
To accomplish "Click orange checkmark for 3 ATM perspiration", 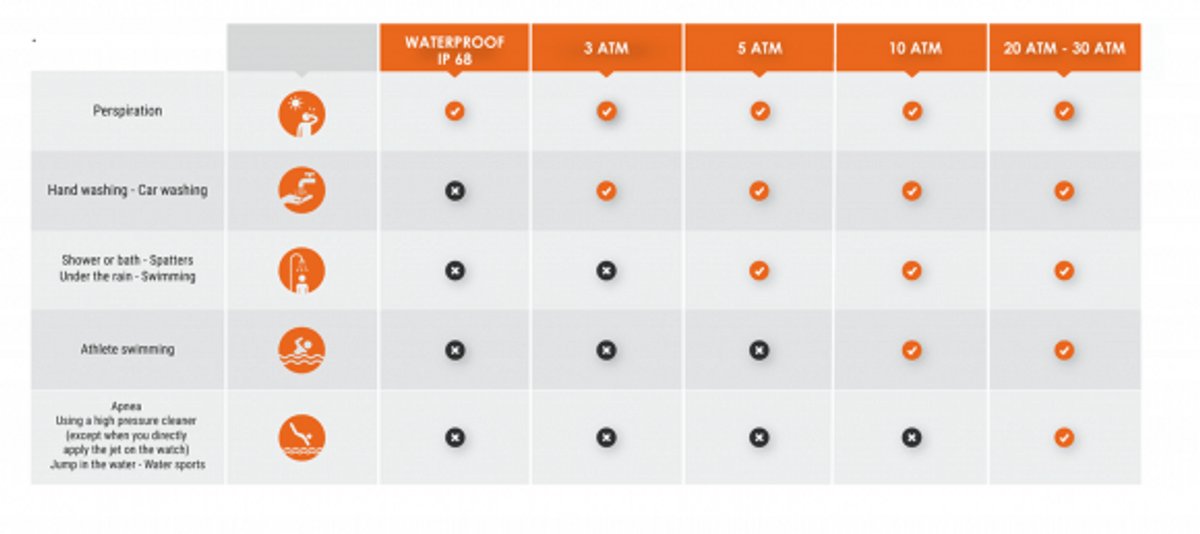I will [x=607, y=111].
